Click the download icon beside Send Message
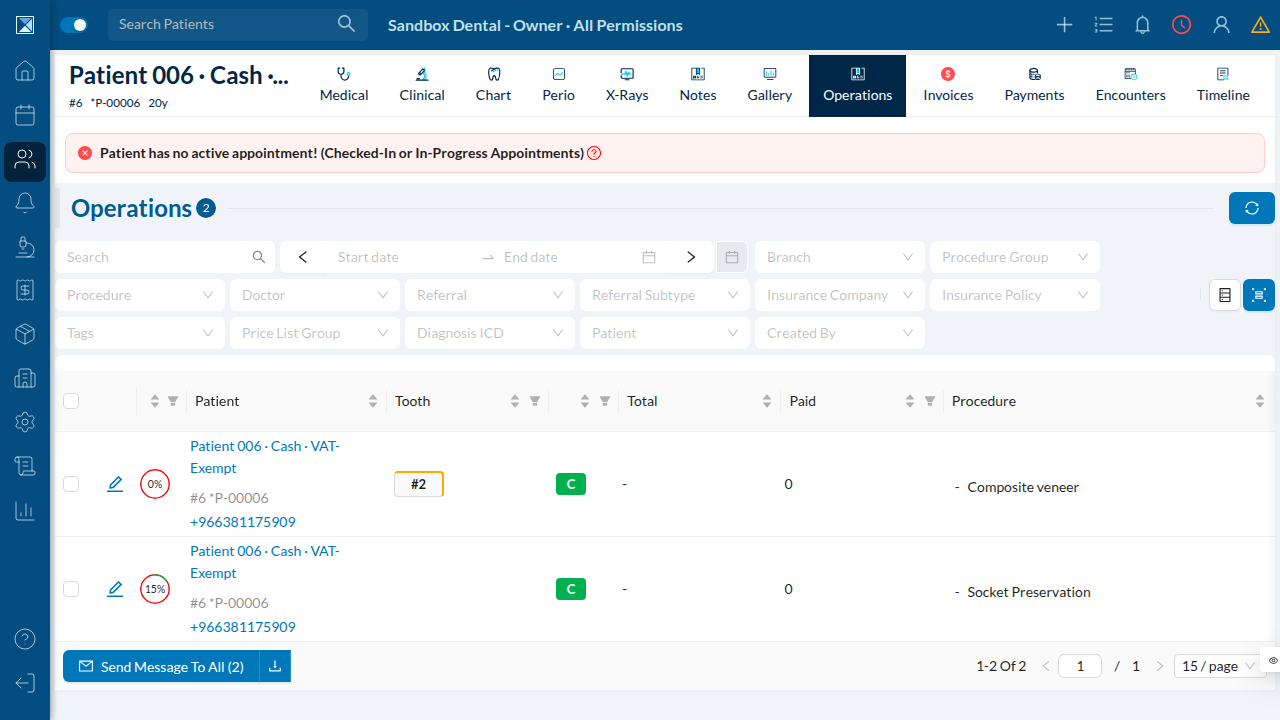This screenshot has height=720, width=1280. pos(275,666)
